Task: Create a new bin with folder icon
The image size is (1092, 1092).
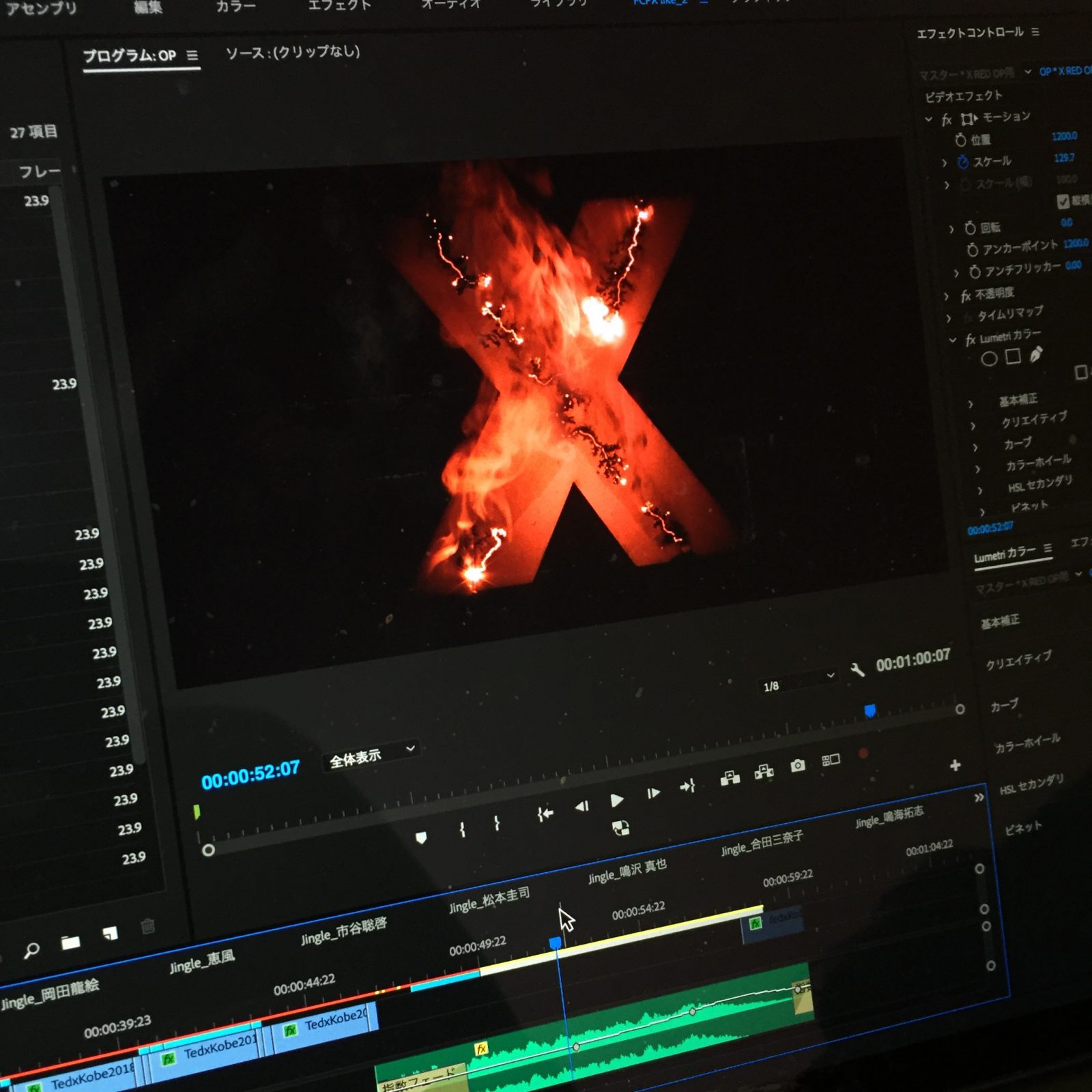Action: click(x=70, y=943)
